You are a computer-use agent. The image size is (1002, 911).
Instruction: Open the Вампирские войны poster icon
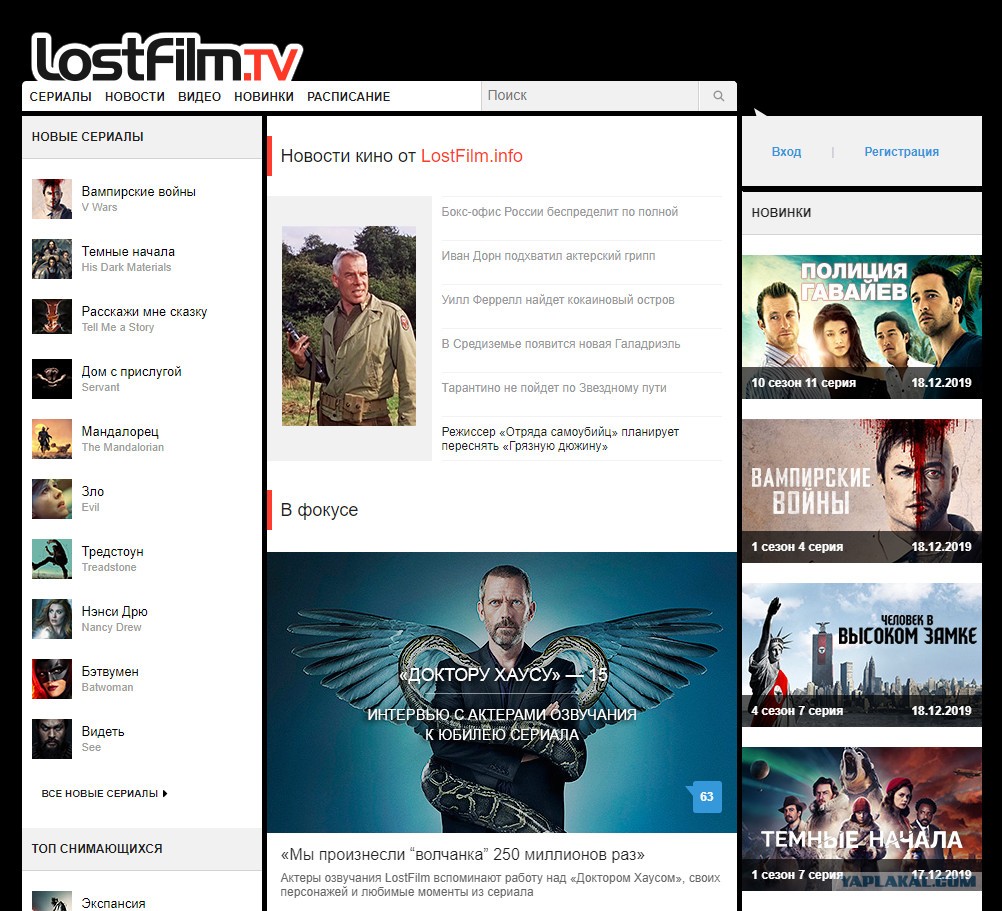[x=52, y=199]
